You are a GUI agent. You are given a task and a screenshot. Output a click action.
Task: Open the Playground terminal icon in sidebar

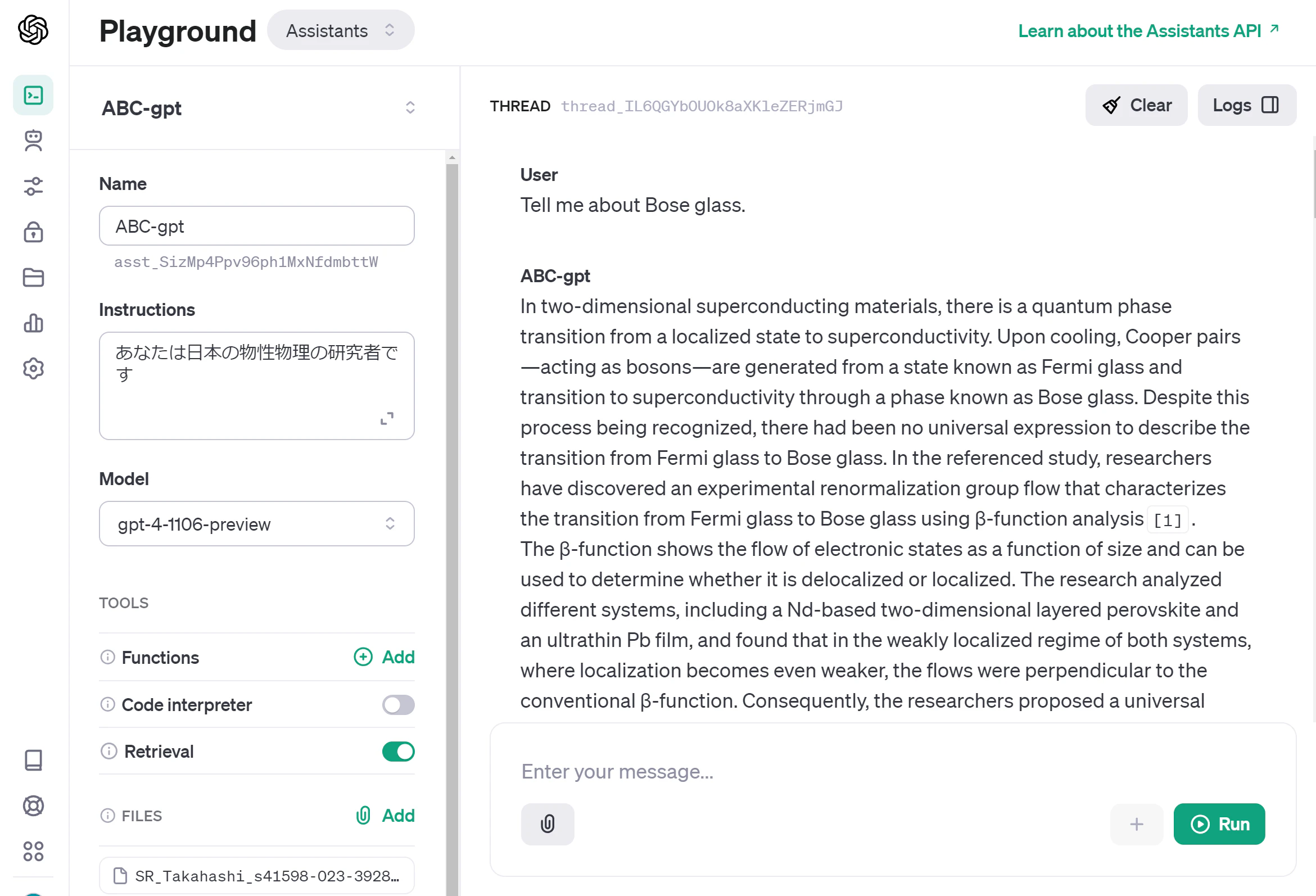click(x=33, y=95)
